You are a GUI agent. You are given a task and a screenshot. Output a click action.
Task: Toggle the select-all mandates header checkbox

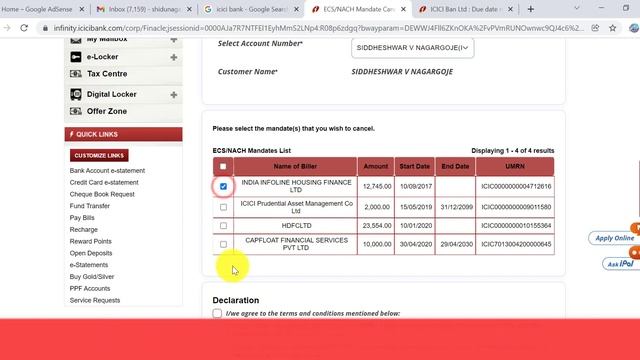click(x=223, y=167)
